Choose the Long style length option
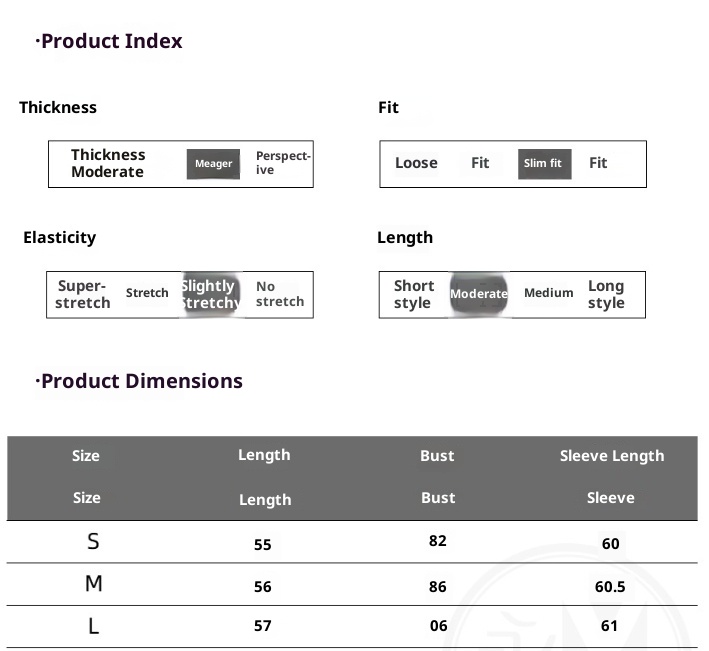The image size is (709, 651). point(606,294)
